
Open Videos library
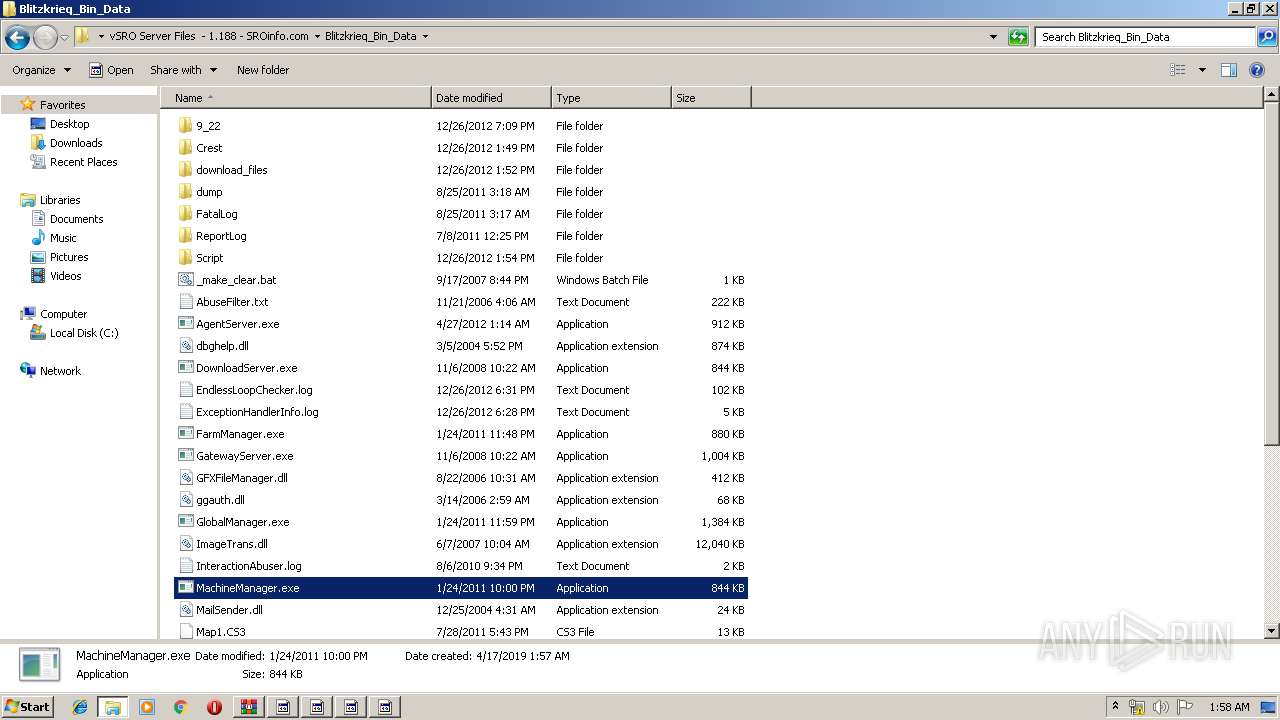tap(65, 276)
